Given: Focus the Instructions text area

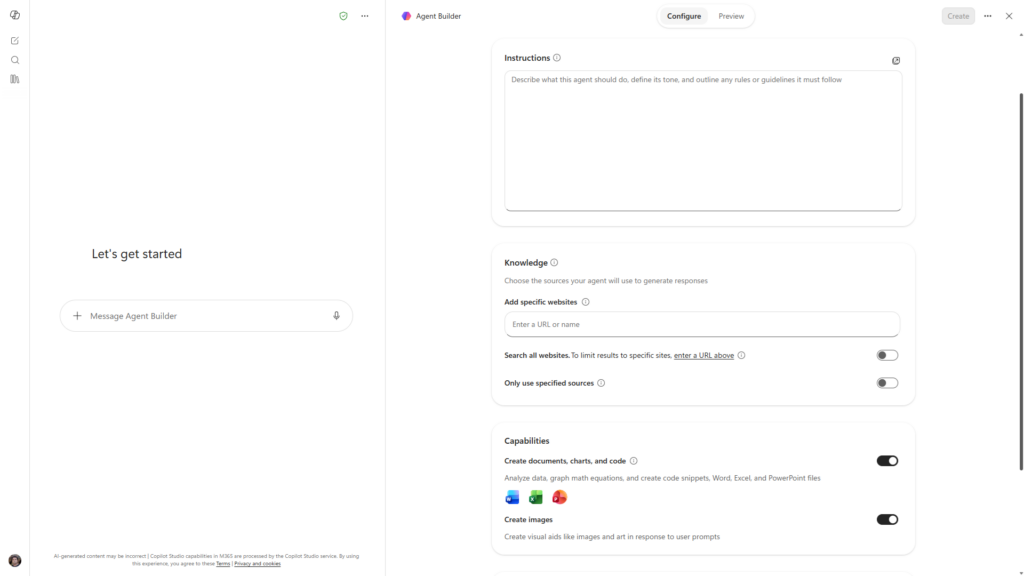Looking at the screenshot, I should pyautogui.click(x=703, y=141).
